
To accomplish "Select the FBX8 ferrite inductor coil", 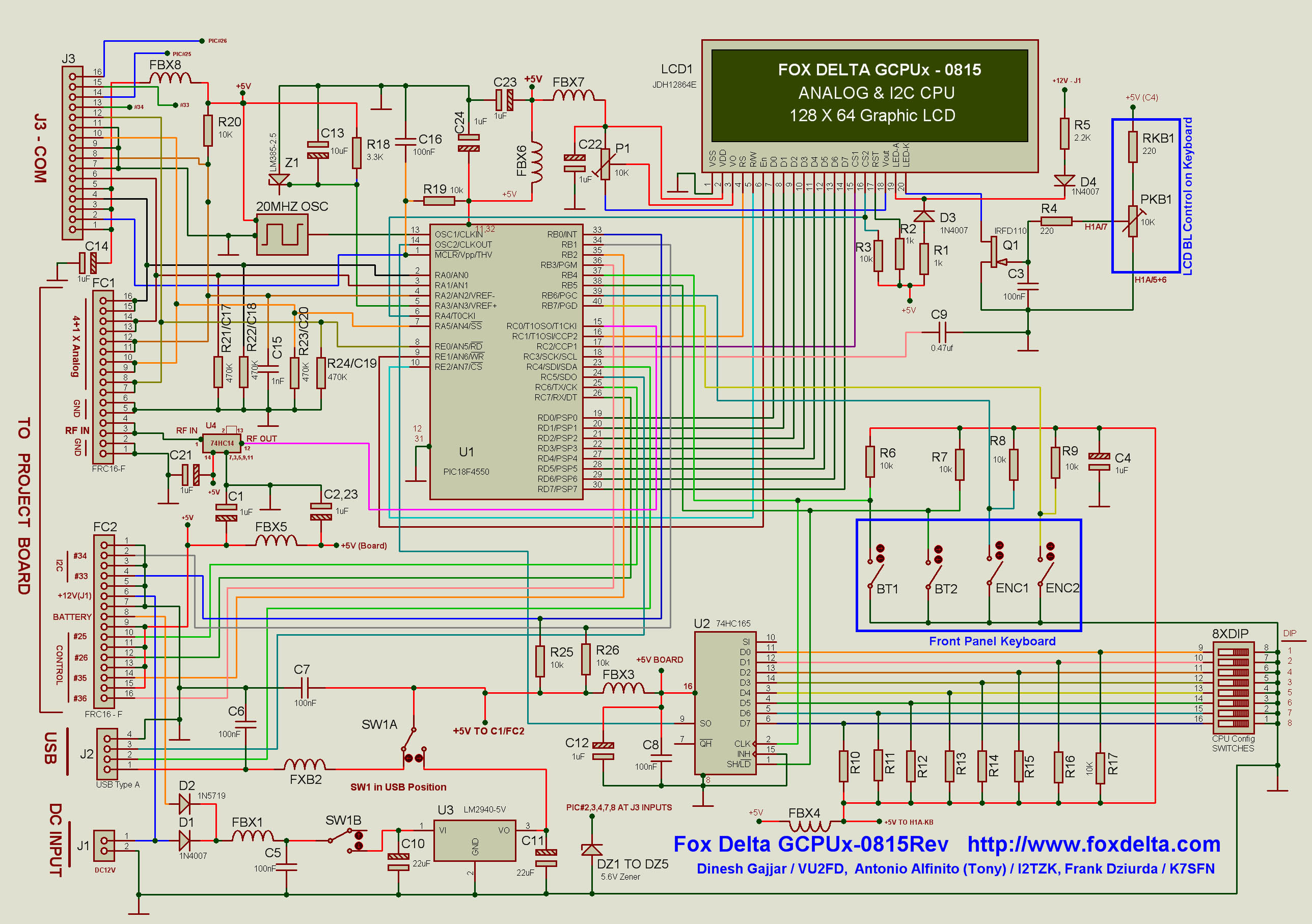I will (x=170, y=78).
